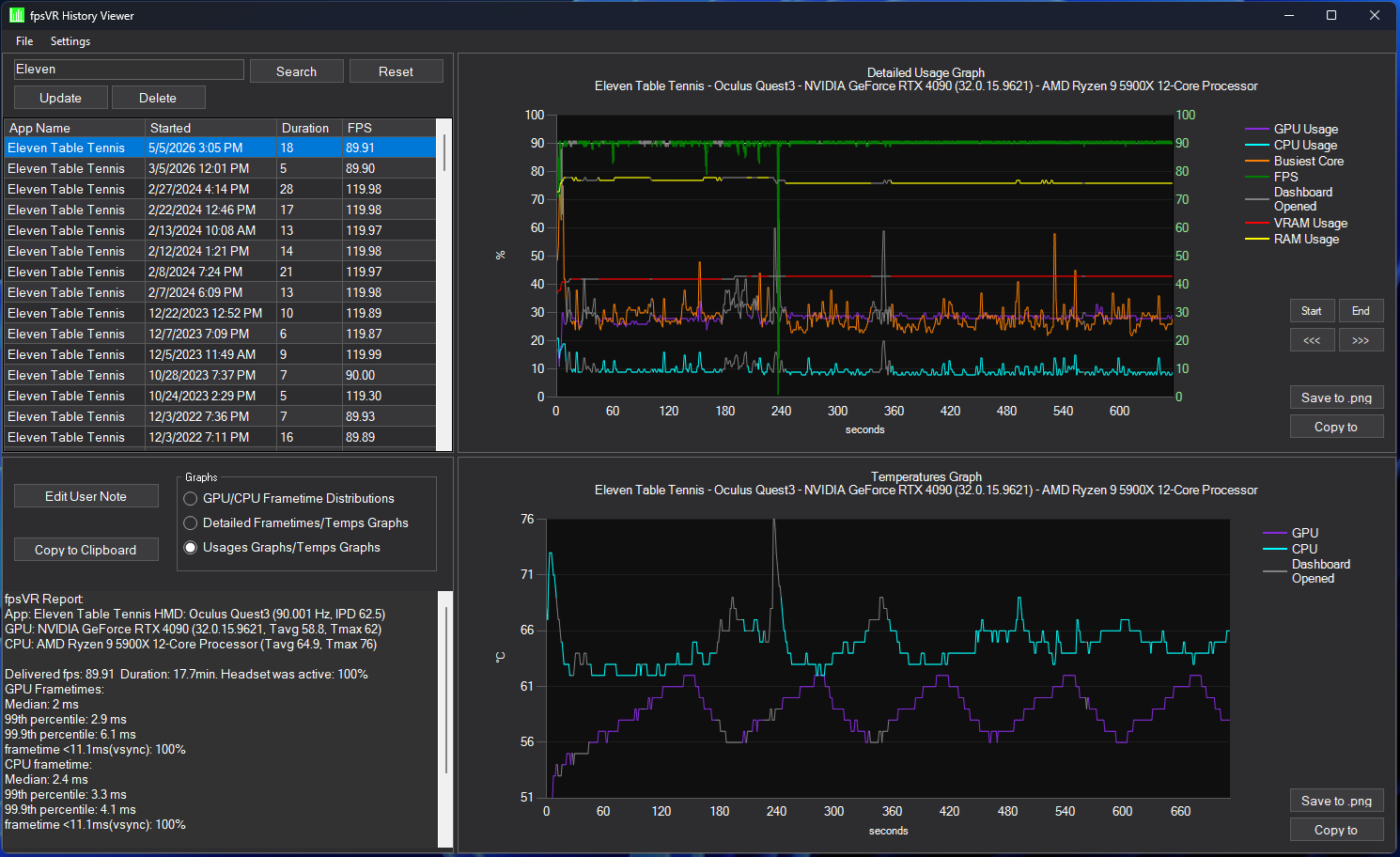This screenshot has width=1400, height=857.
Task: Sort sessions by the FPS column header
Action: (389, 128)
